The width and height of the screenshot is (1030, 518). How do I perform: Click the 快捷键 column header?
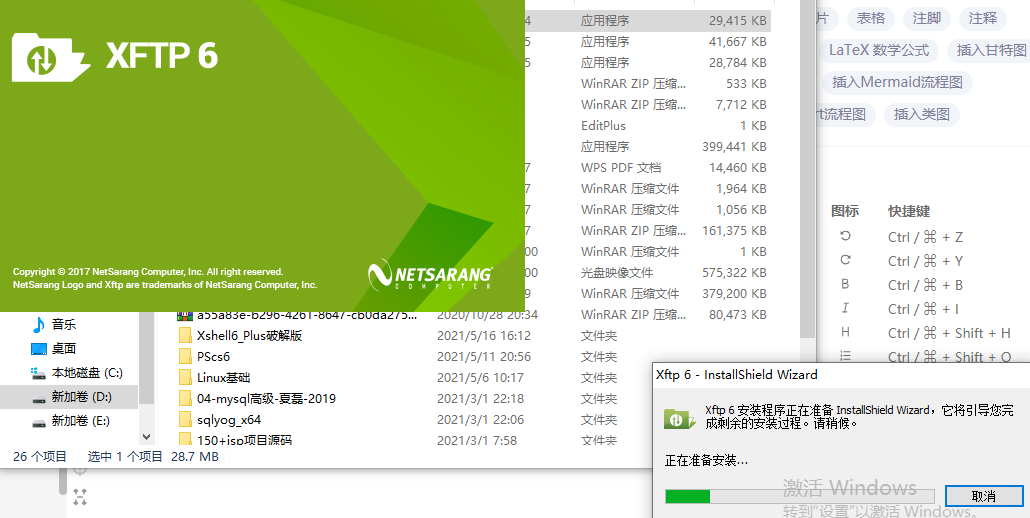909,211
